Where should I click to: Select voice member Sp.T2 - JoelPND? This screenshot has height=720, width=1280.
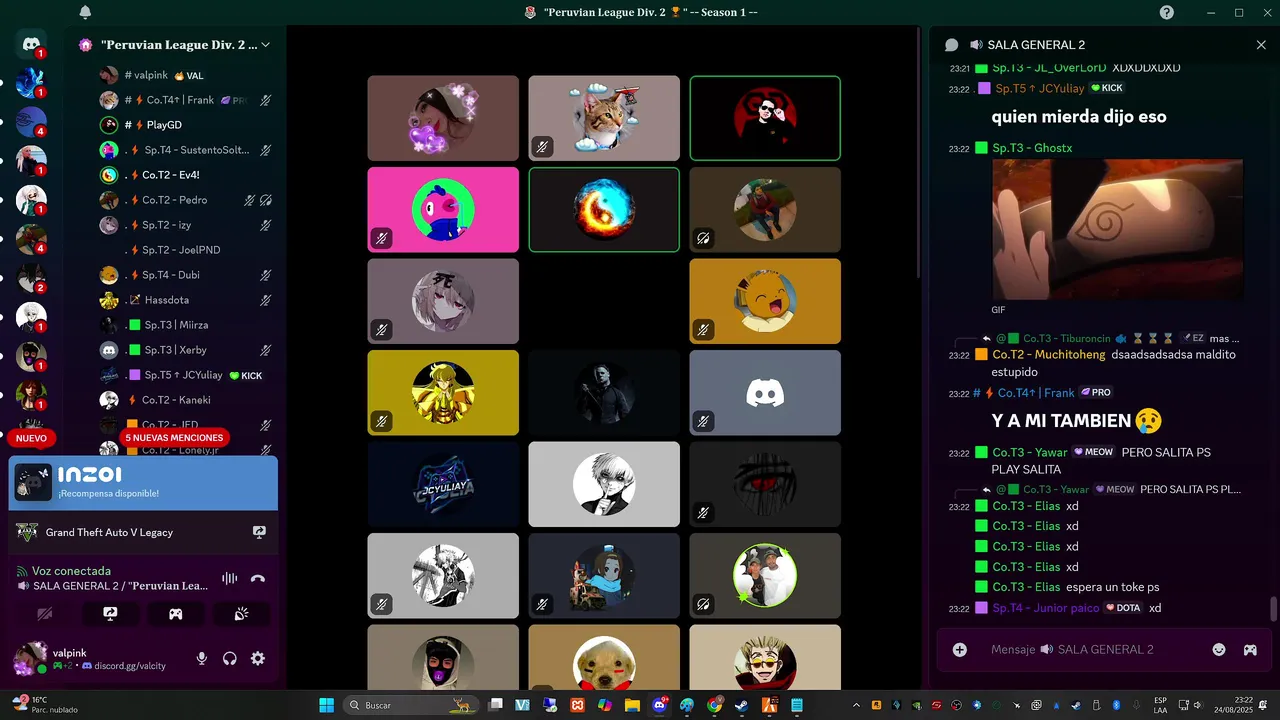(186, 250)
